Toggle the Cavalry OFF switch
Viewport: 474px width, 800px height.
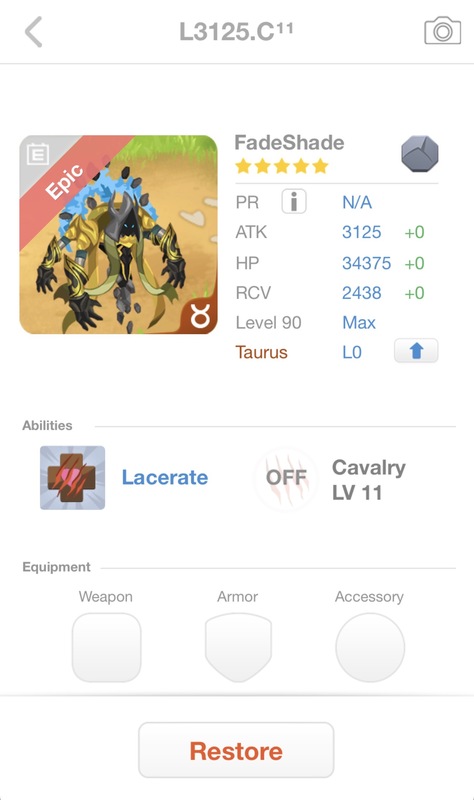(x=286, y=478)
